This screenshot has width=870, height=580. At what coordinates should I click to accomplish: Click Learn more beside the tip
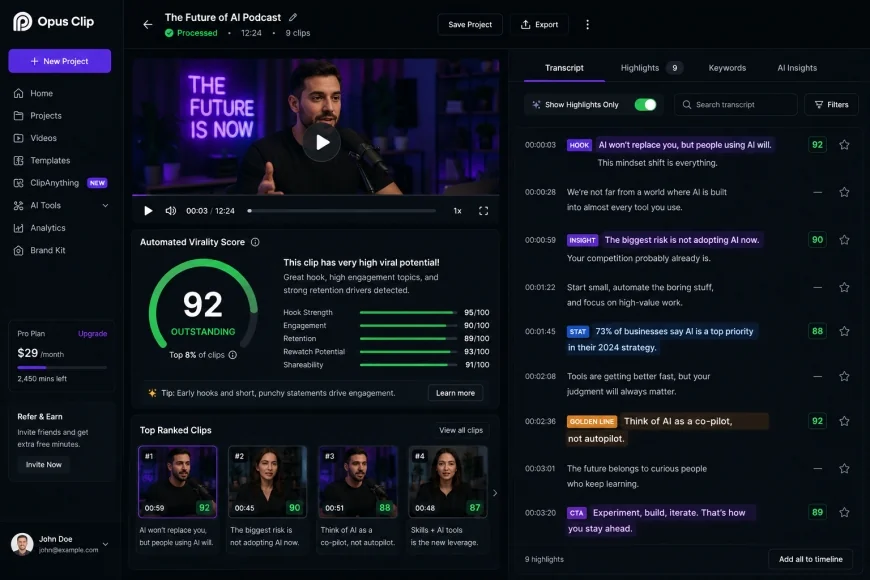(455, 393)
